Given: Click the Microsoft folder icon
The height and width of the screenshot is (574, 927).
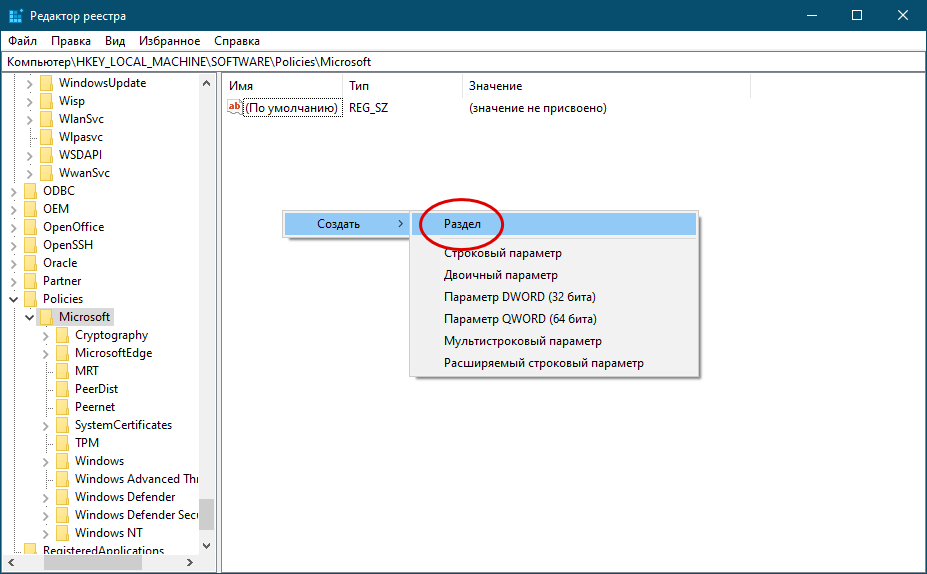Looking at the screenshot, I should tap(46, 317).
